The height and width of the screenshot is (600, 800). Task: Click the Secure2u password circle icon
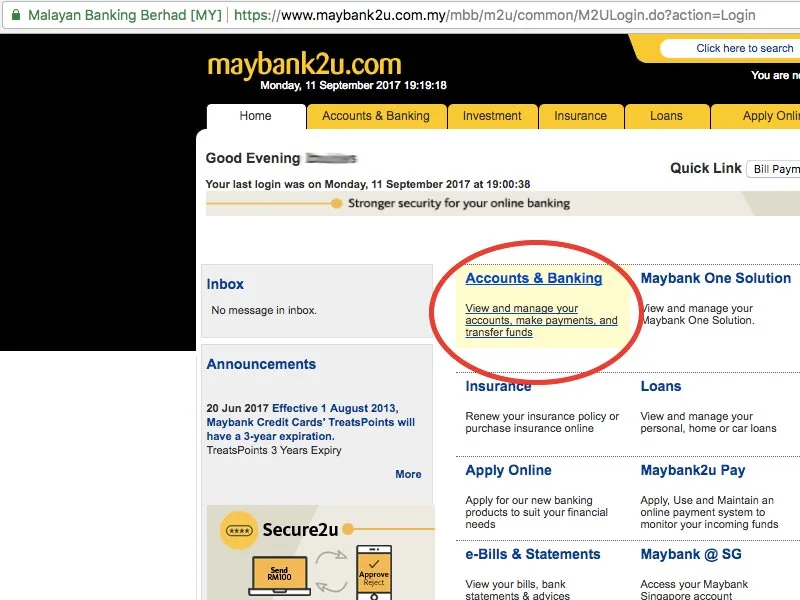point(239,531)
